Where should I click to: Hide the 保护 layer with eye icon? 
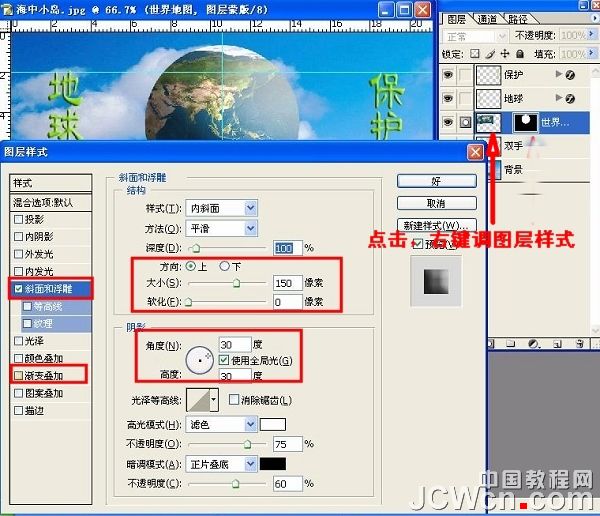(x=447, y=75)
